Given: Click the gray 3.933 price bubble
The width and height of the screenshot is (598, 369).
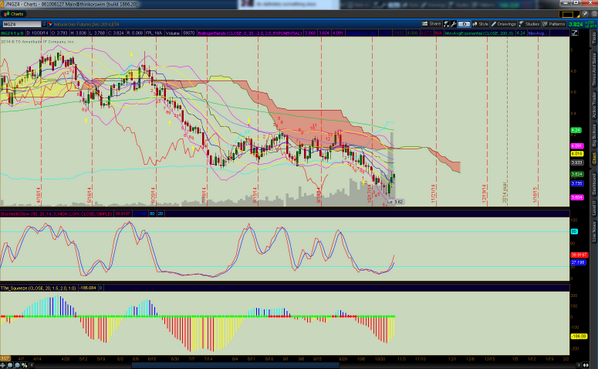Looking at the screenshot, I should click(577, 163).
